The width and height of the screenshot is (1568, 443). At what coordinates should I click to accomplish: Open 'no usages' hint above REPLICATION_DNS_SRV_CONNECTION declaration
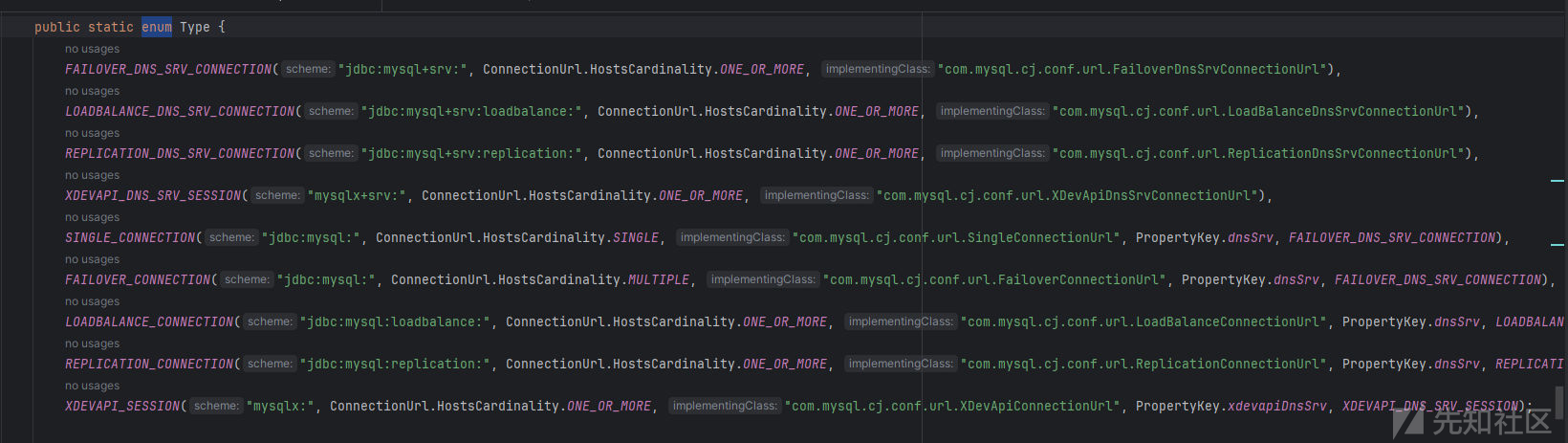(x=93, y=133)
